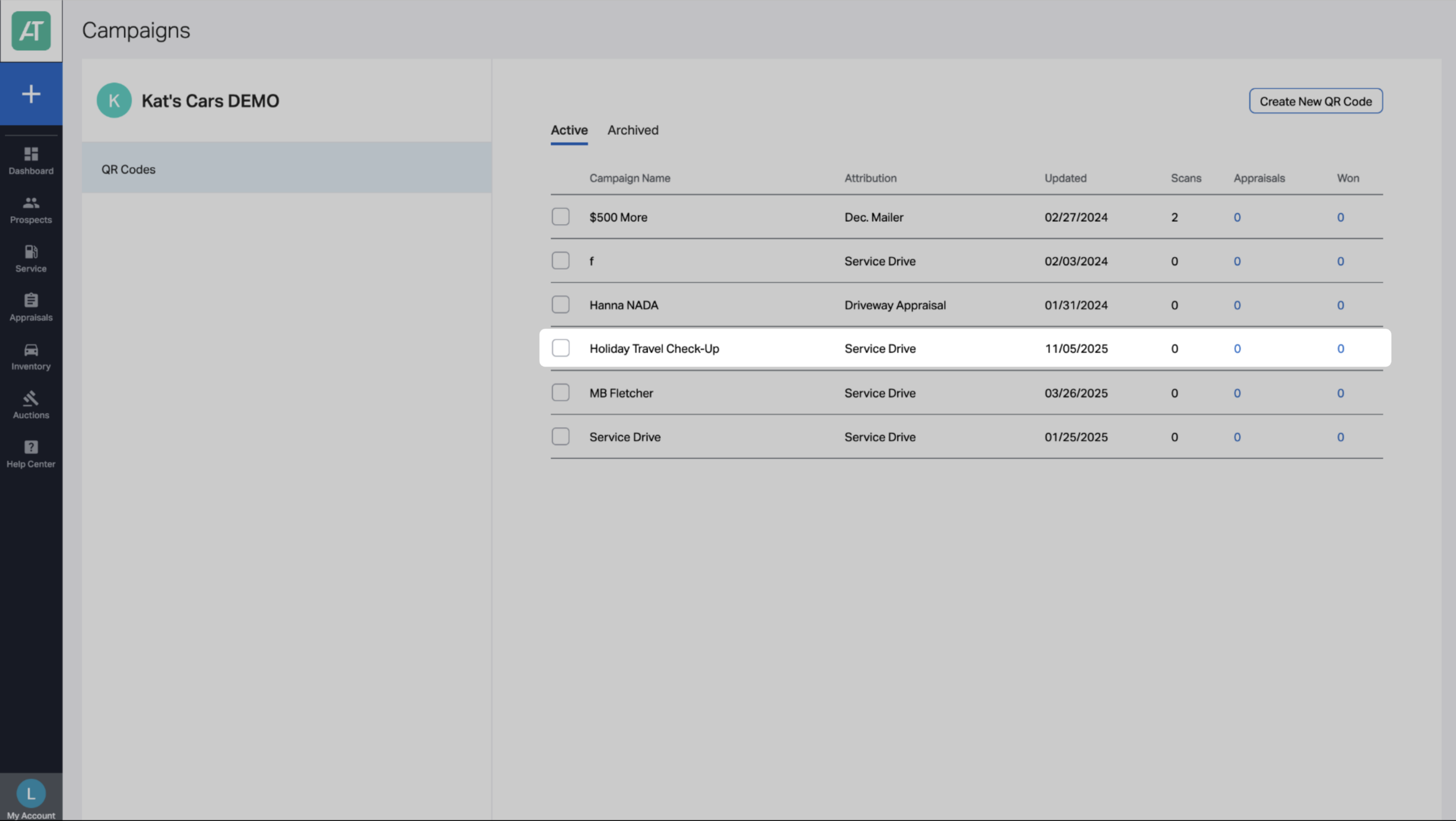The image size is (1456, 821).
Task: Click Create New QR Code button
Action: pyautogui.click(x=1316, y=101)
